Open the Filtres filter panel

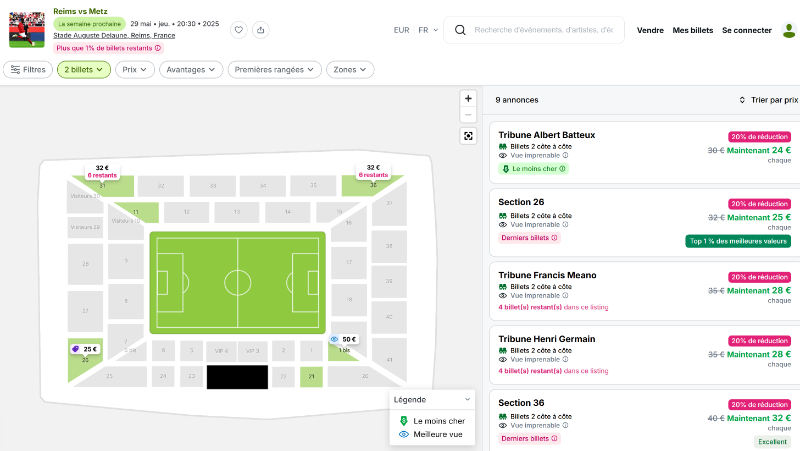tap(28, 70)
